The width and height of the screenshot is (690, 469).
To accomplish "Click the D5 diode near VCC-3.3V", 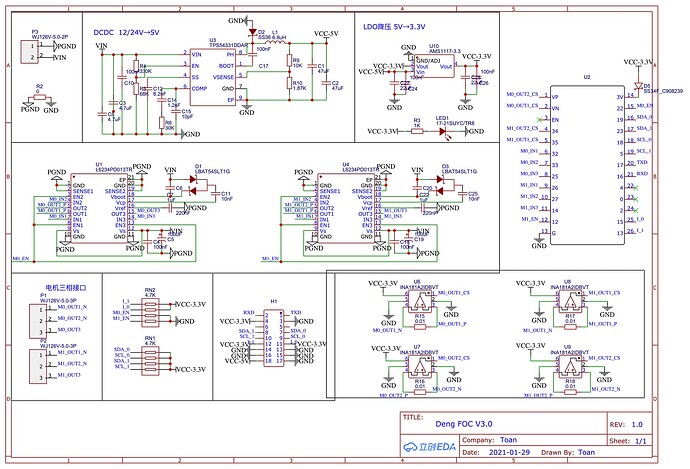I will point(638,85).
